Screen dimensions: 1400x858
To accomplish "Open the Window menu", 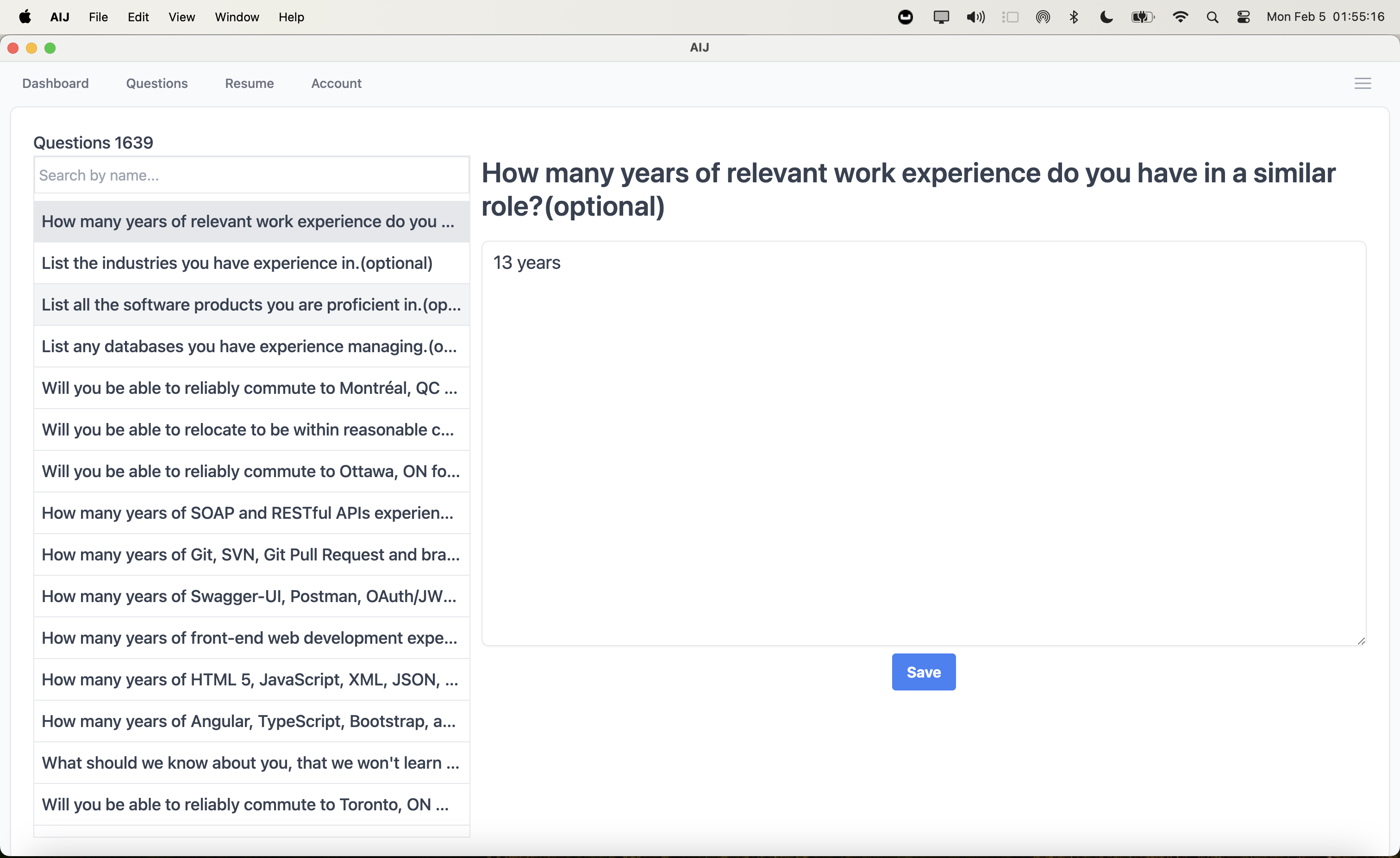I will click(x=237, y=17).
